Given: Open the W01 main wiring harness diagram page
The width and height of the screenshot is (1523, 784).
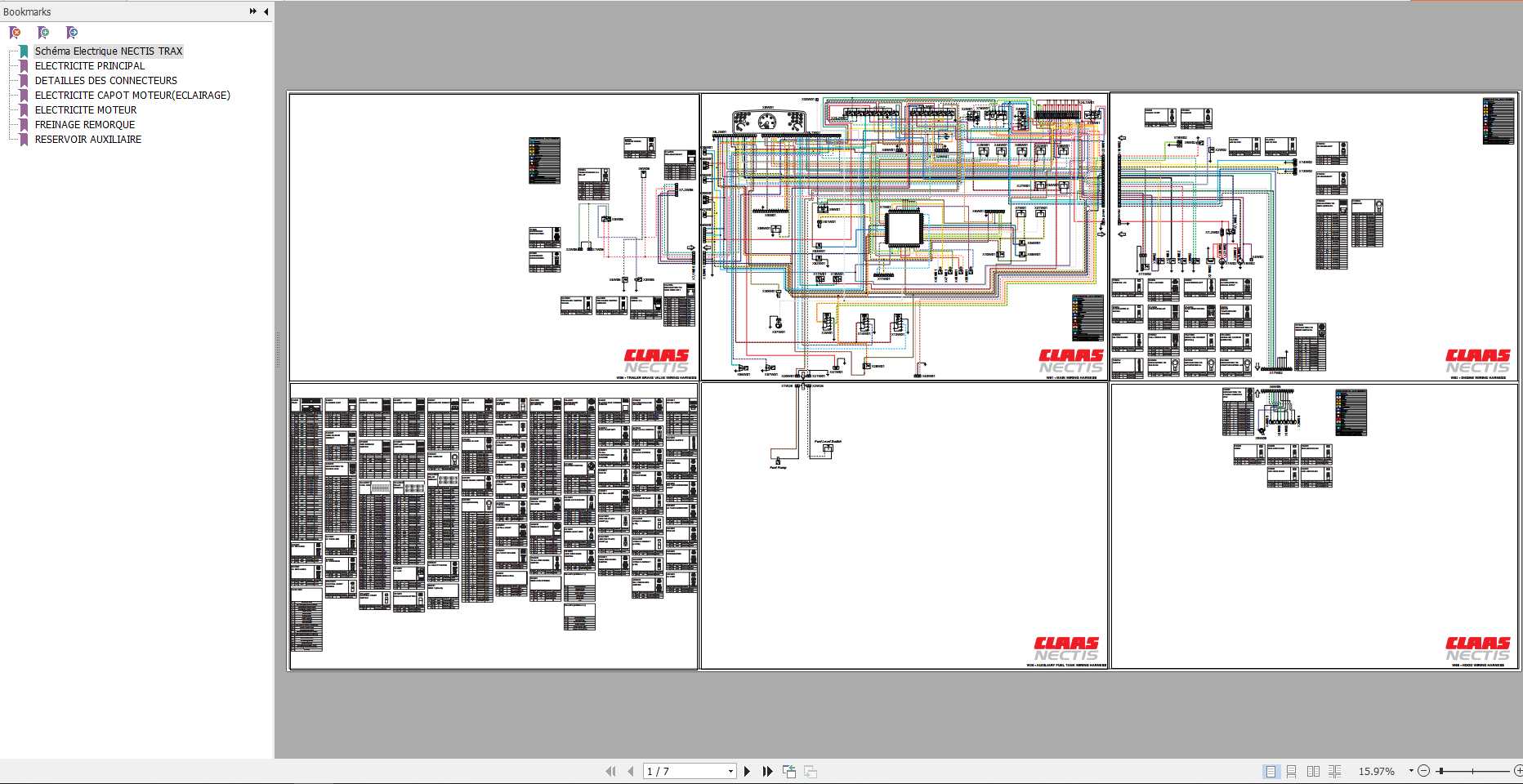Looking at the screenshot, I should pyautogui.click(x=904, y=237).
